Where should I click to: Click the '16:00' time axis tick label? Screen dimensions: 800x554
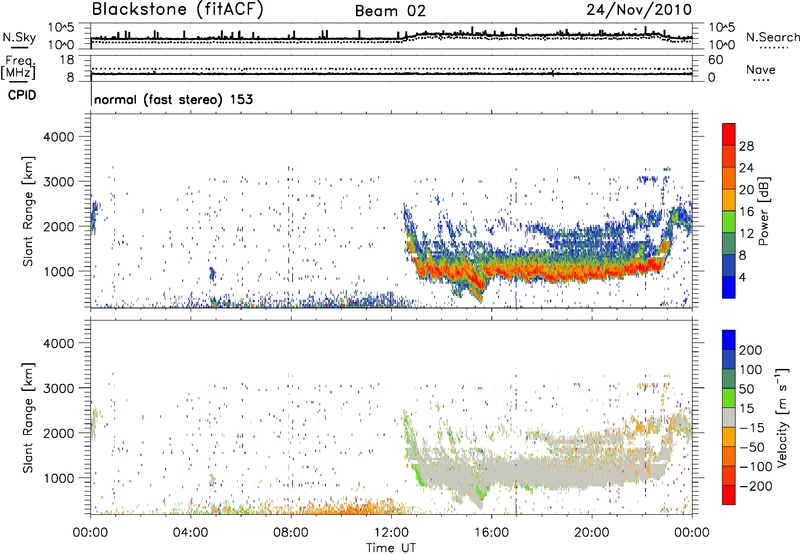click(x=491, y=533)
